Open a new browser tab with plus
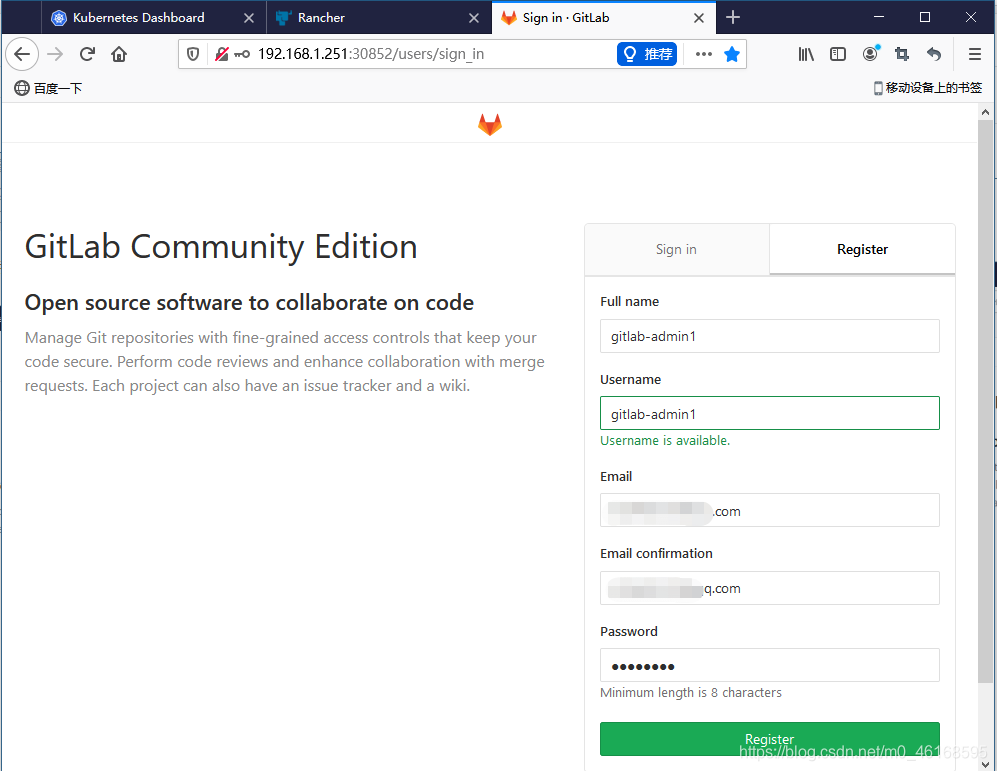The width and height of the screenshot is (997, 771). 732,17
